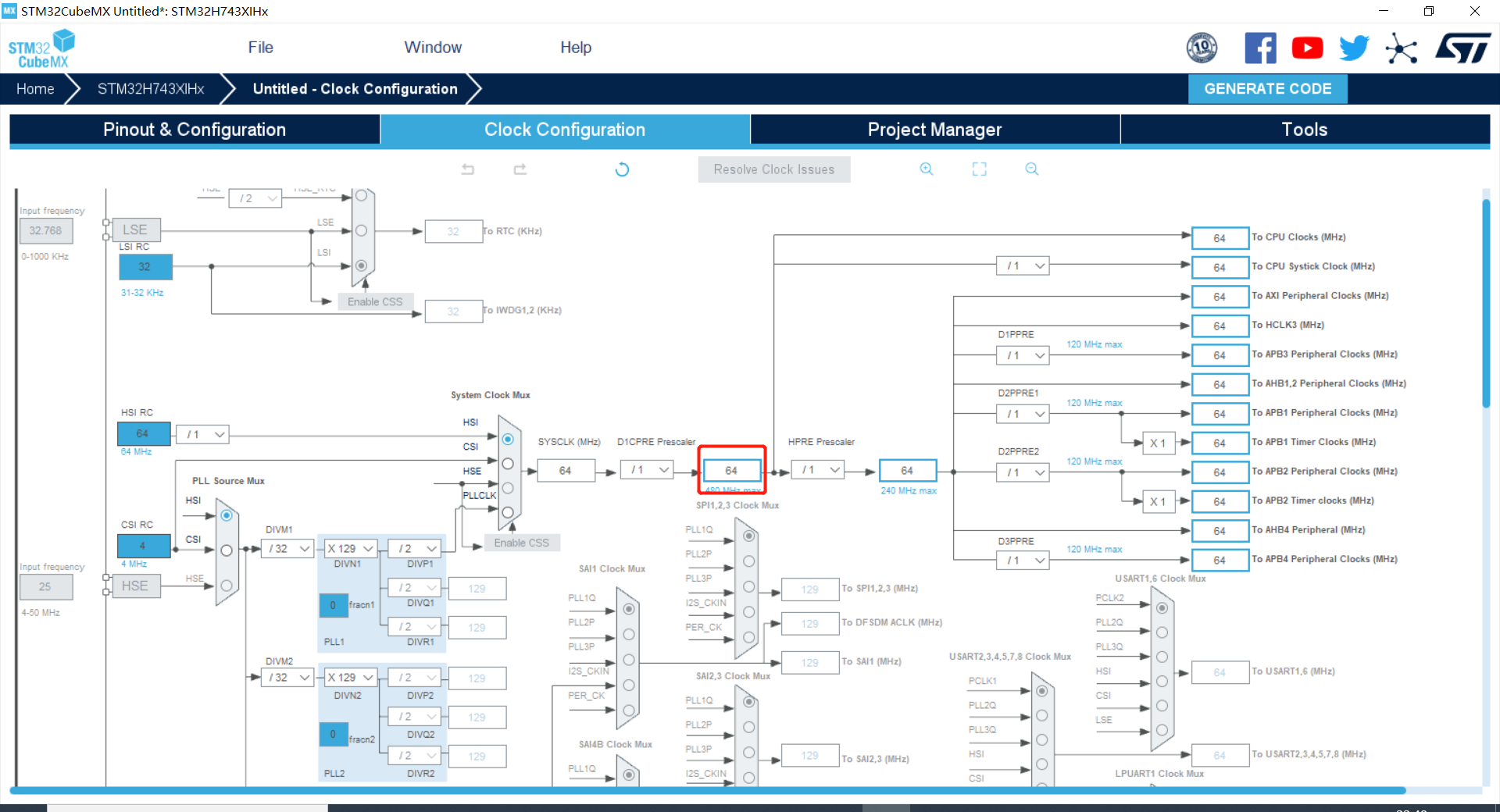
Task: Click Enable CSS under System Clock Mux
Action: [522, 543]
